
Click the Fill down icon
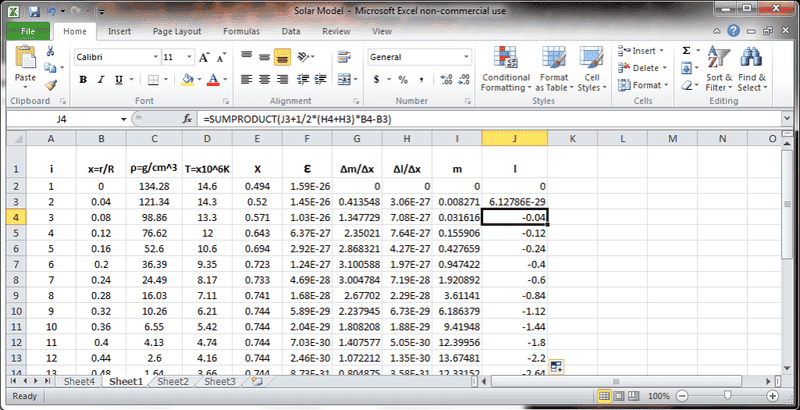point(686,68)
